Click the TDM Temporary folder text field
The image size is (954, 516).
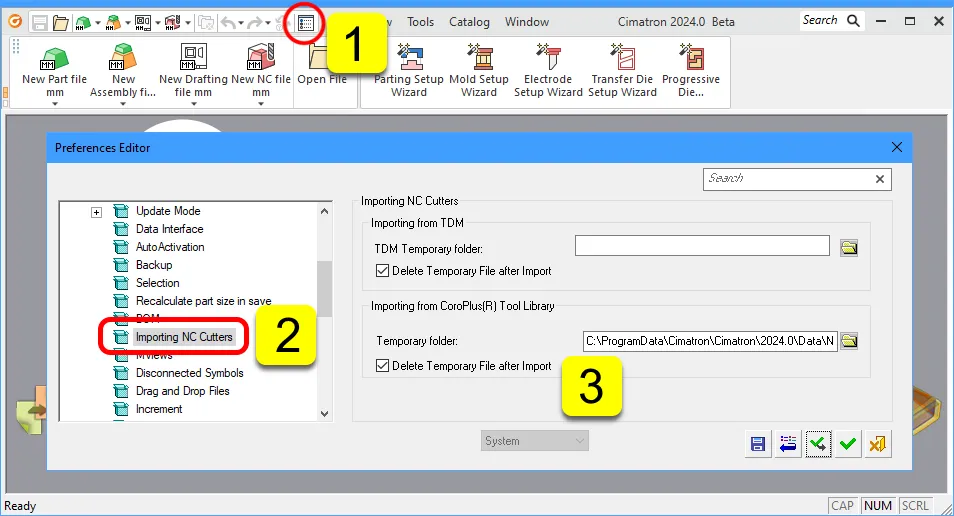[702, 247]
